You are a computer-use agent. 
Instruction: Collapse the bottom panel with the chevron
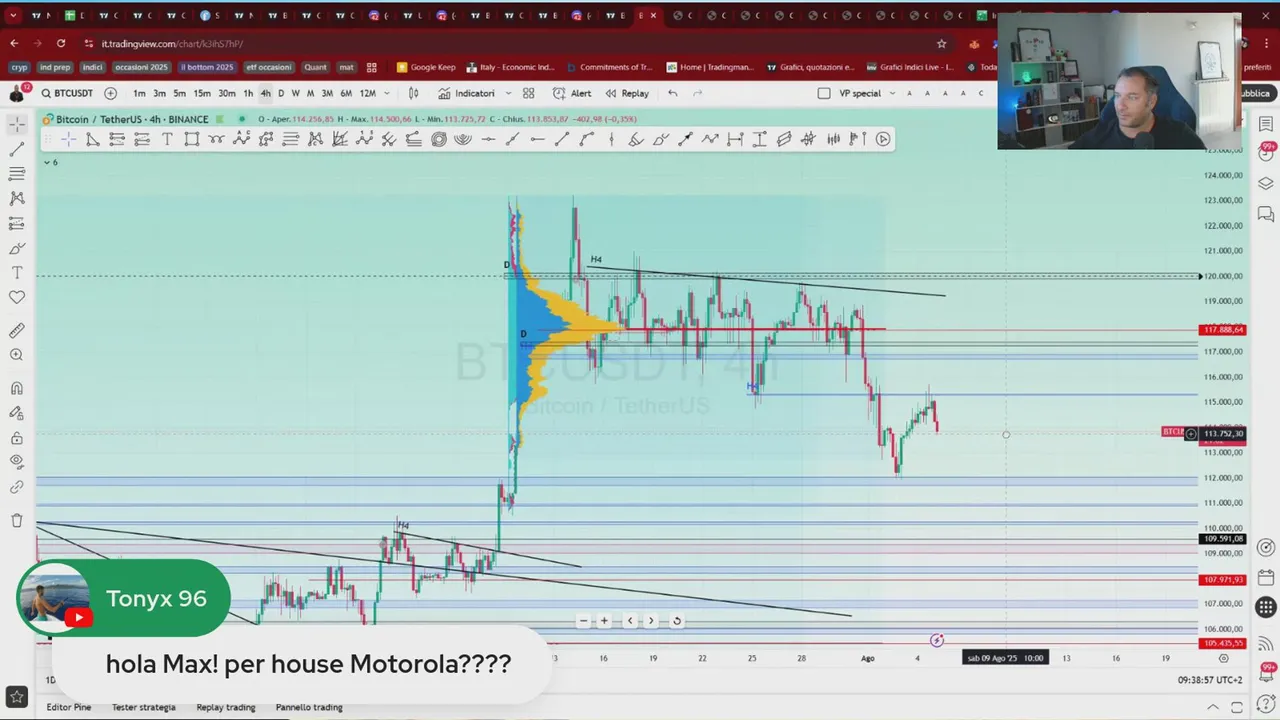click(x=1214, y=707)
